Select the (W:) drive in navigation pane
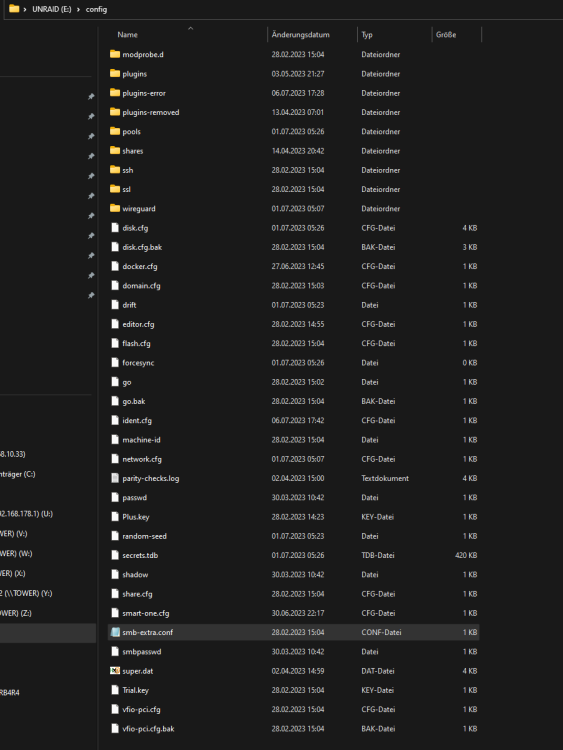The image size is (563, 750). 16,553
